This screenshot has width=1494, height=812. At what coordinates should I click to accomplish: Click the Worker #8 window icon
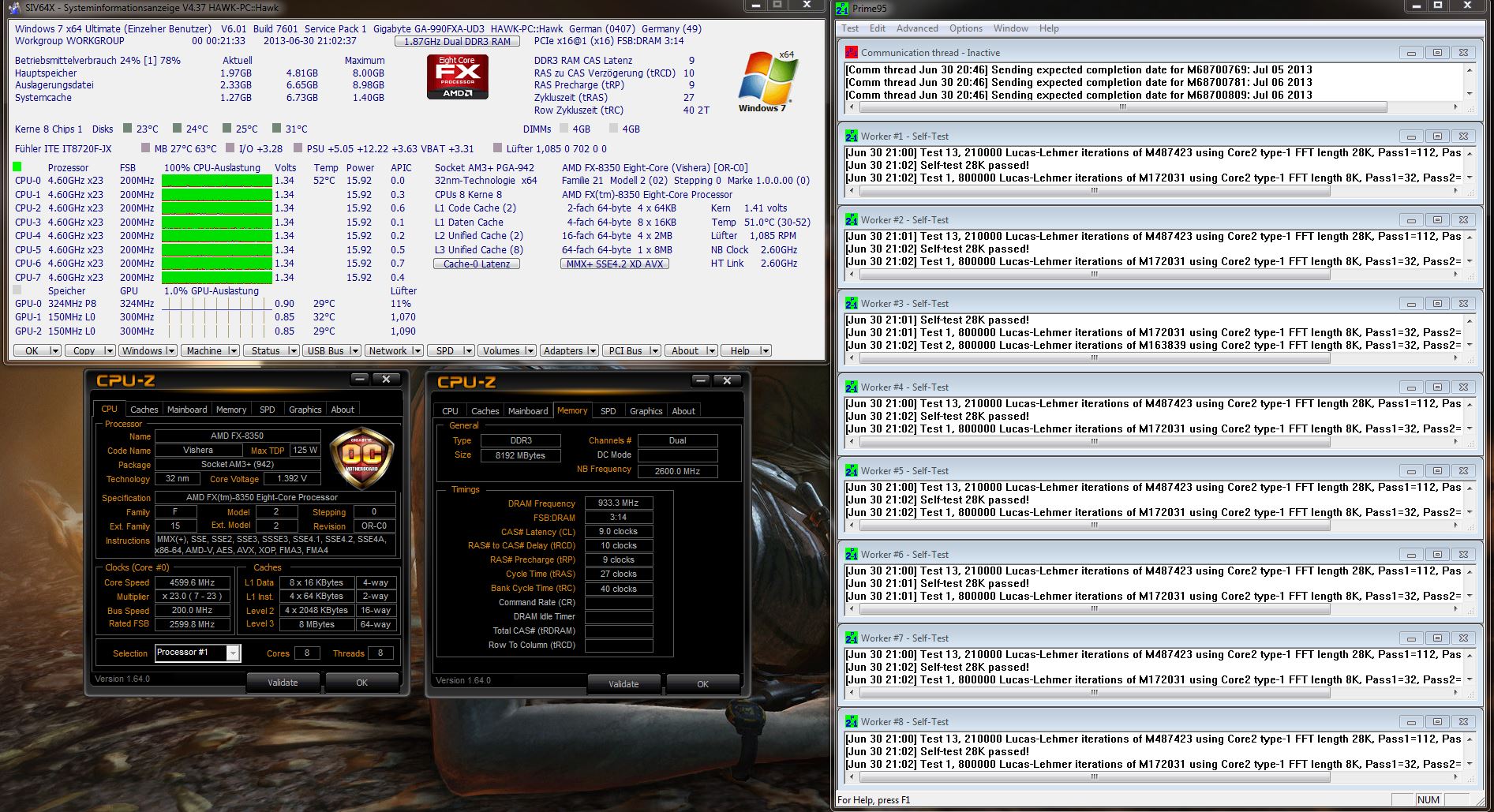coord(852,721)
